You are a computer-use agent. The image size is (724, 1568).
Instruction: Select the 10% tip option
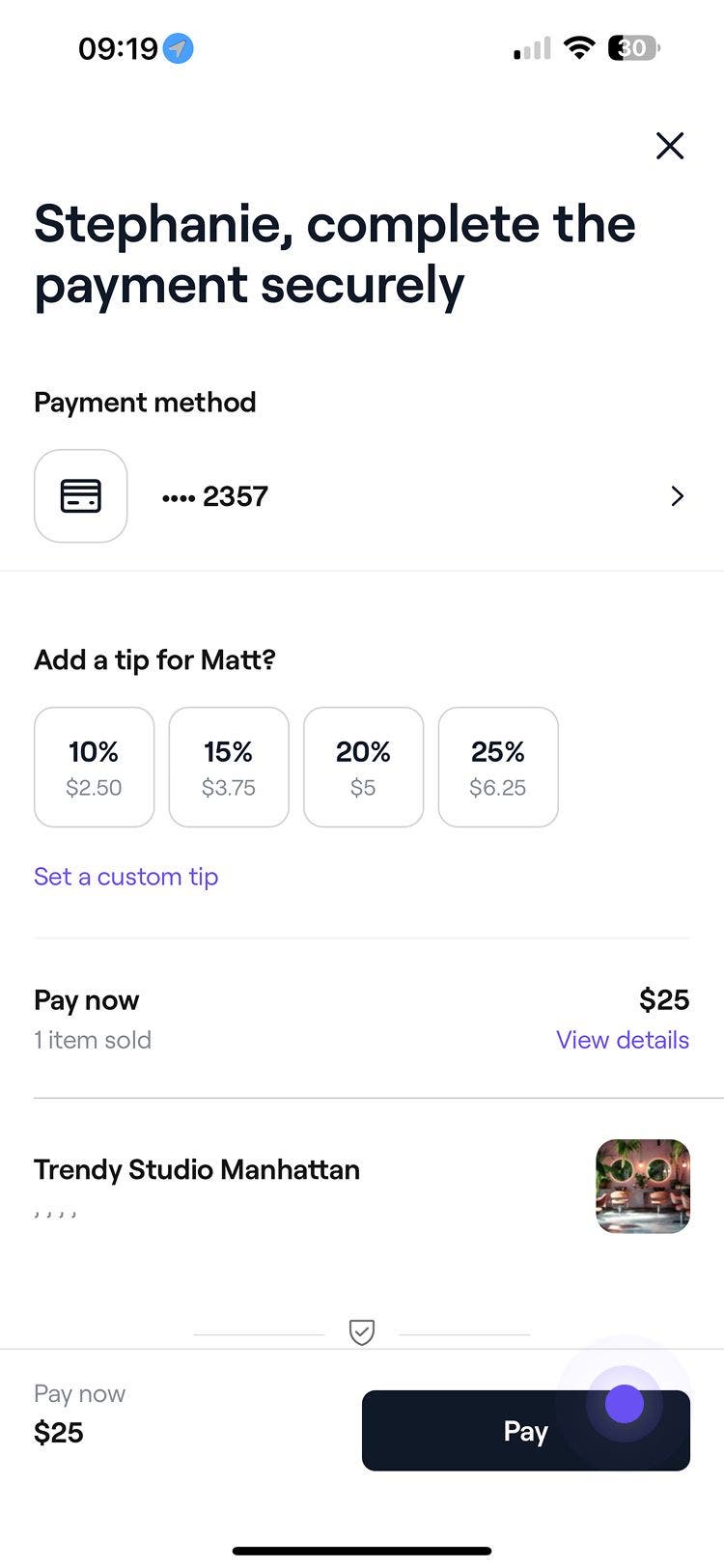(94, 767)
